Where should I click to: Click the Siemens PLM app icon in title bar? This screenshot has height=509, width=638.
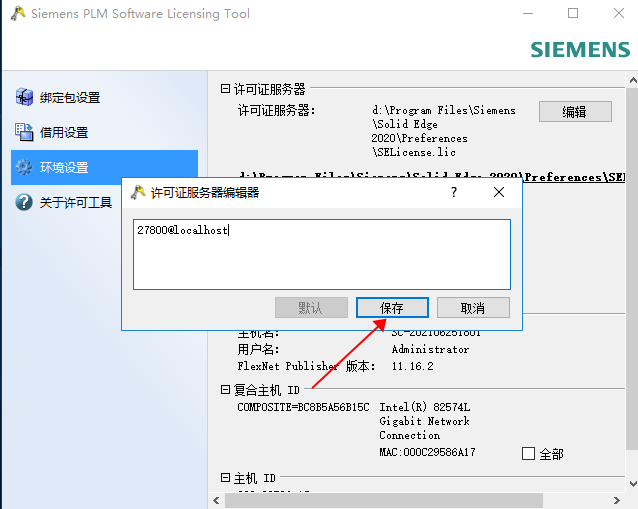click(15, 14)
